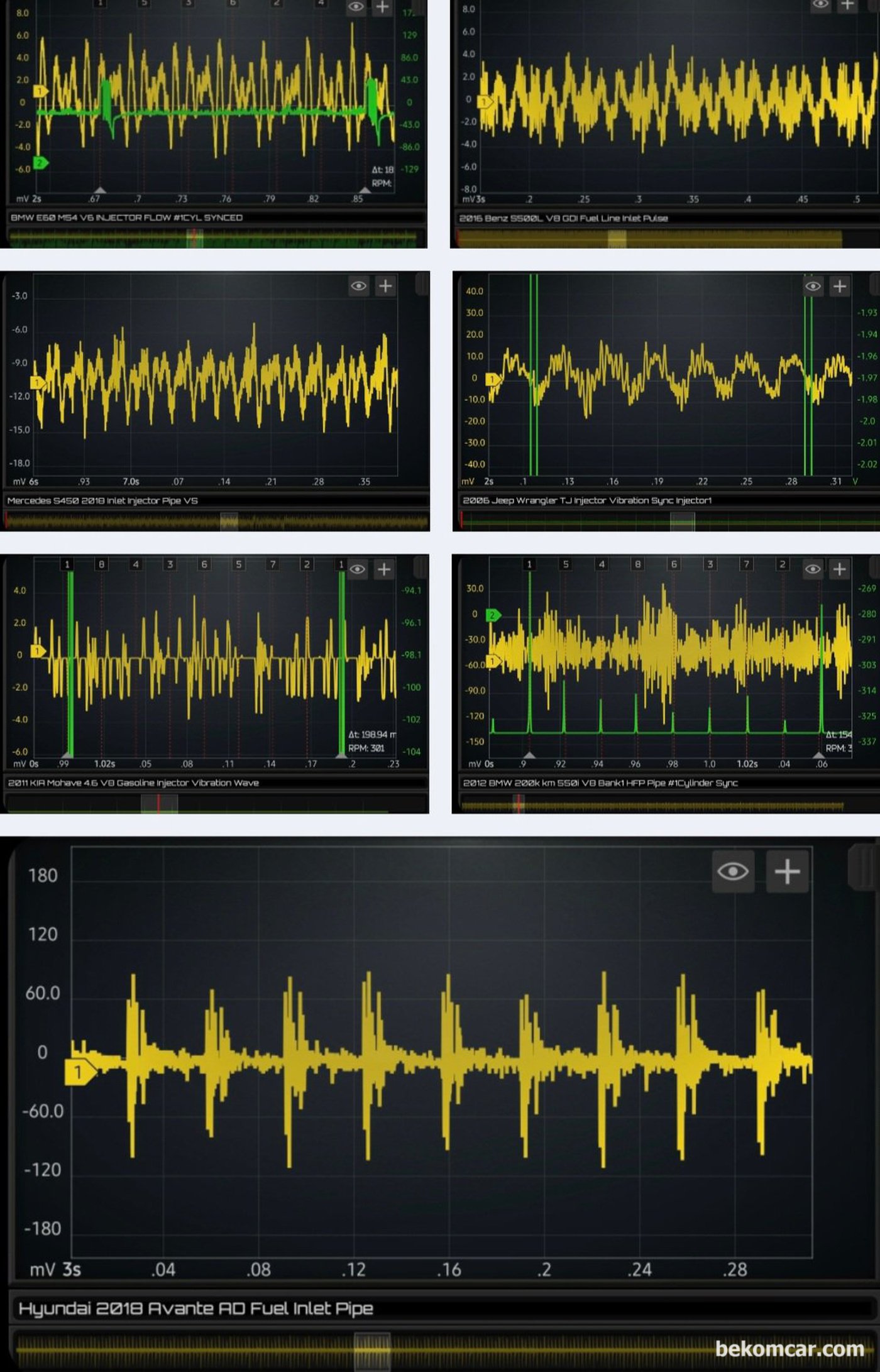The image size is (880, 1372).
Task: Select green channel 2 marker on BMW 550i chart
Action: (x=493, y=615)
